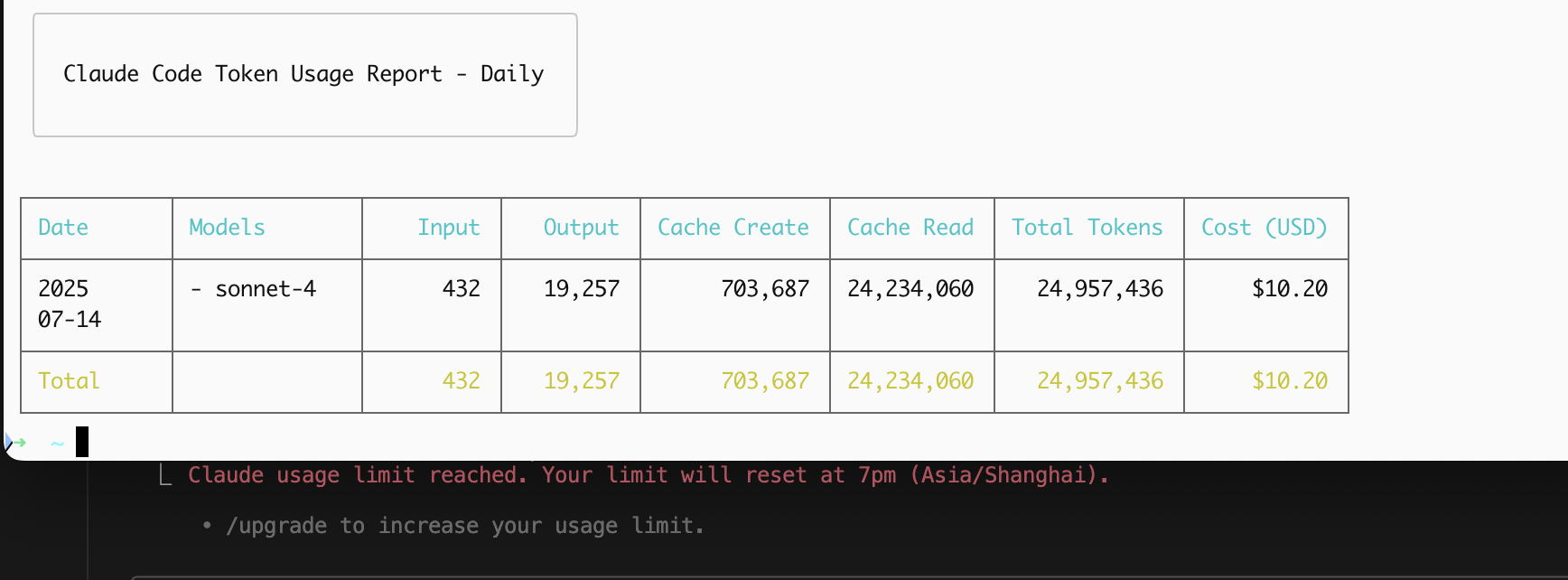Click the green prompt arrow icon
Screen dimensions: 1568x580
click(x=18, y=443)
